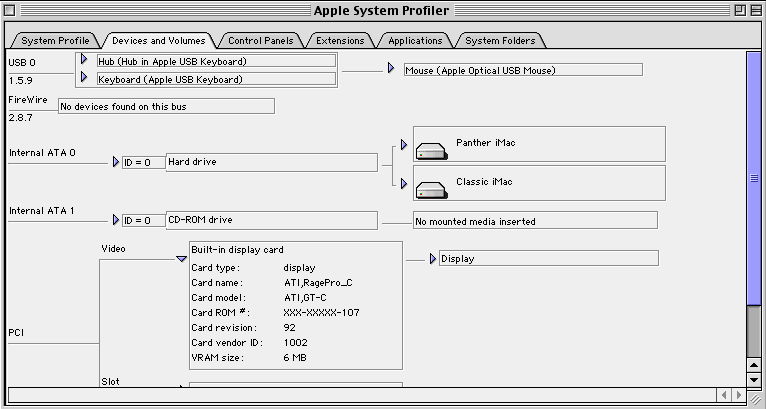Switch to the Applications tab
766x409 pixels.
[x=415, y=41]
